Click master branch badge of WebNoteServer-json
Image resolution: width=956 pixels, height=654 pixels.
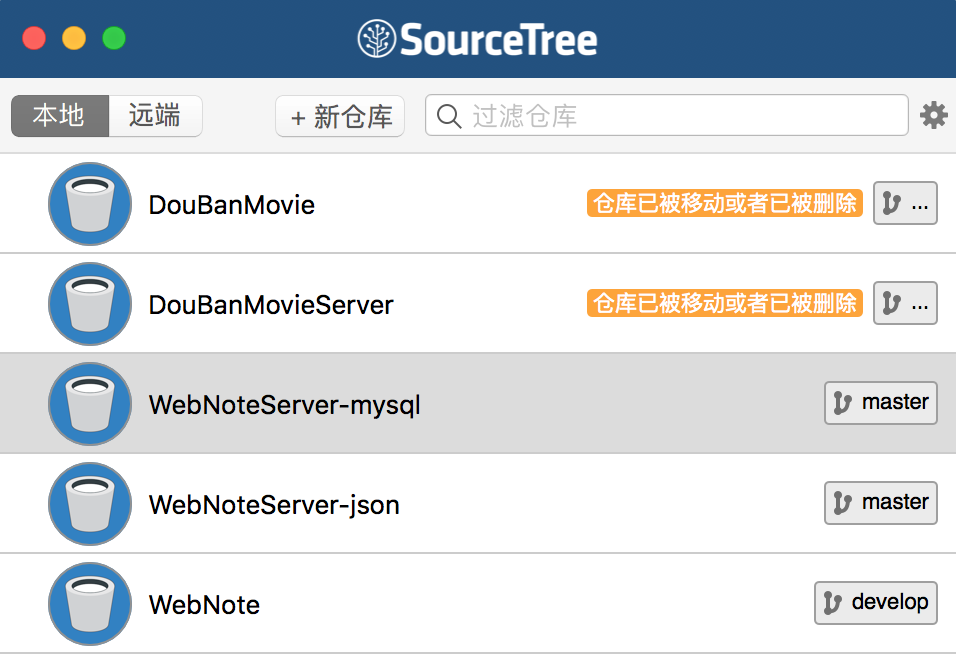[x=880, y=503]
